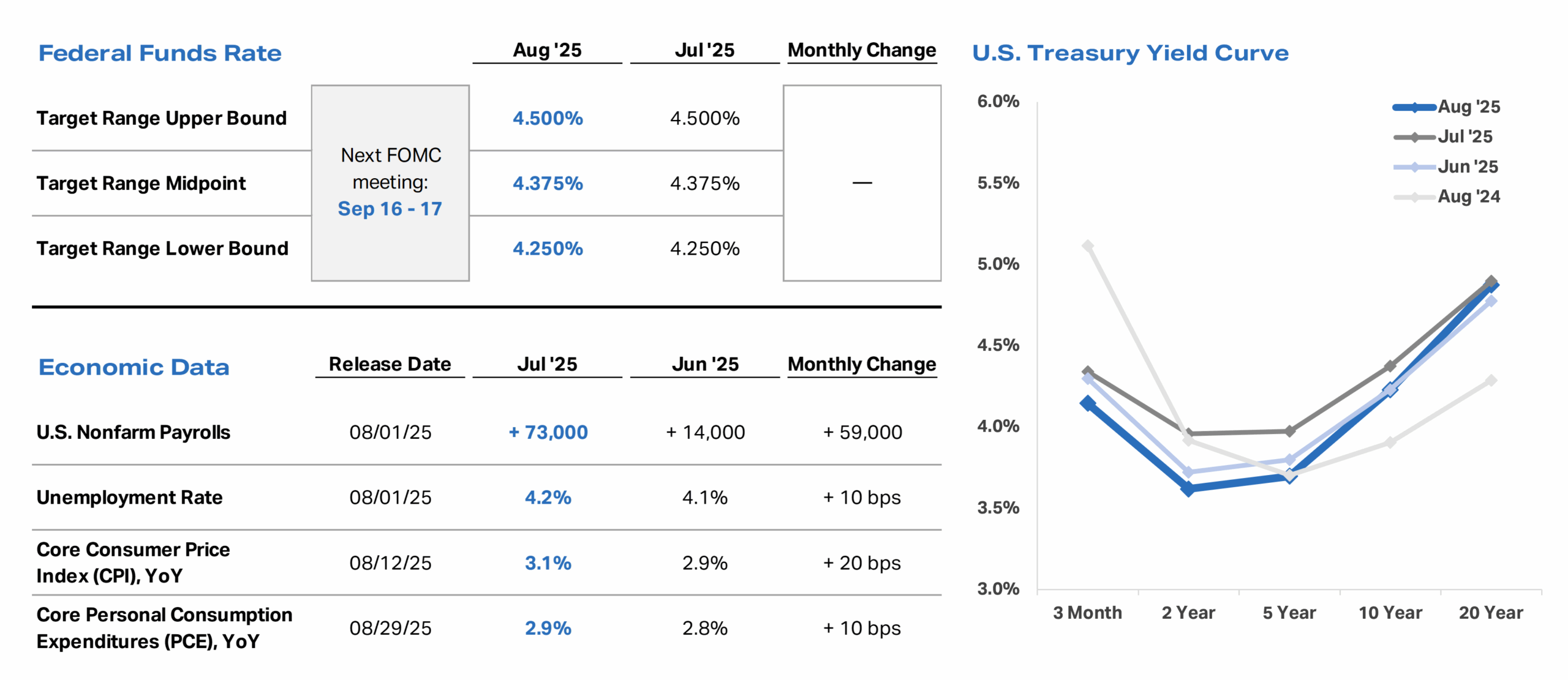The image size is (1568, 680).
Task: Select the Release Date column header
Action: pyautogui.click(x=390, y=364)
